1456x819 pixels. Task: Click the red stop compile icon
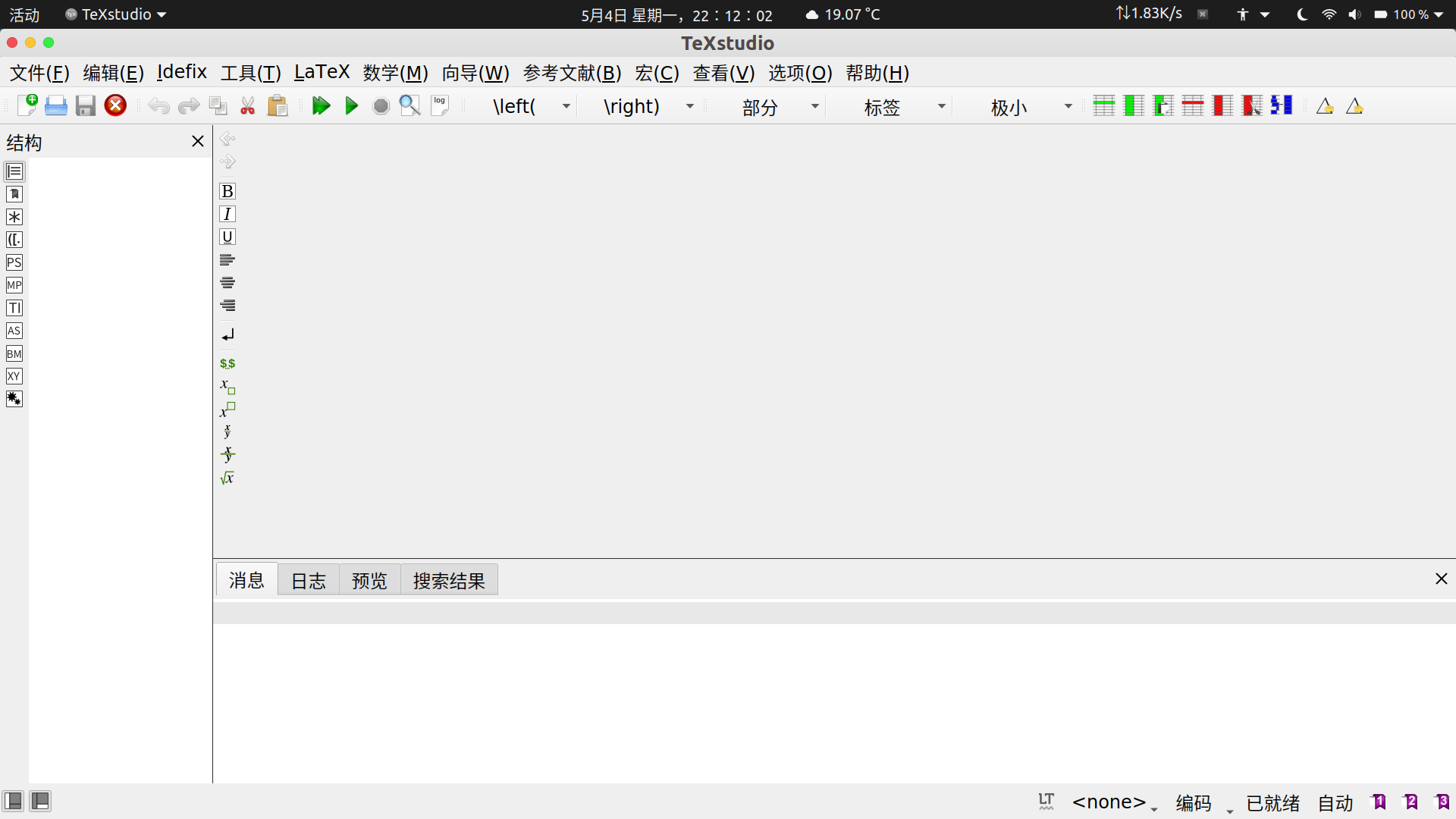115,105
